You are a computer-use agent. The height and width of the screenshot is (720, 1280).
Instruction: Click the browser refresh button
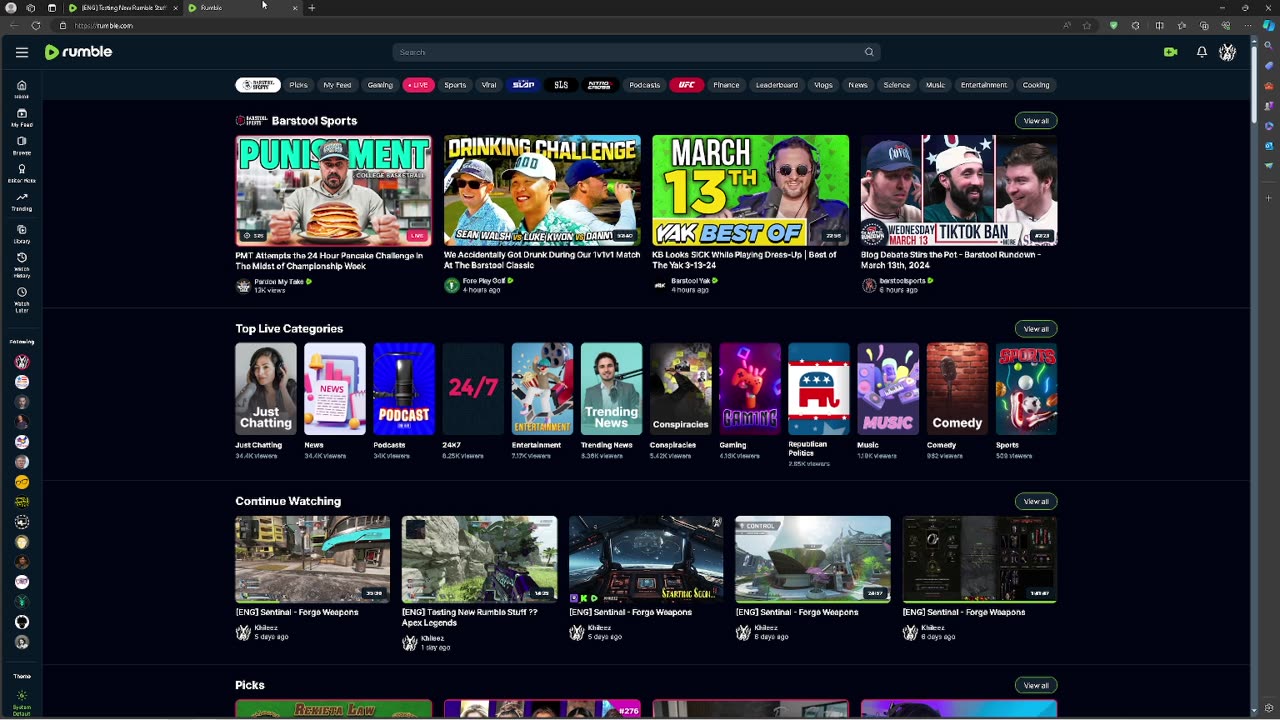[x=36, y=25]
